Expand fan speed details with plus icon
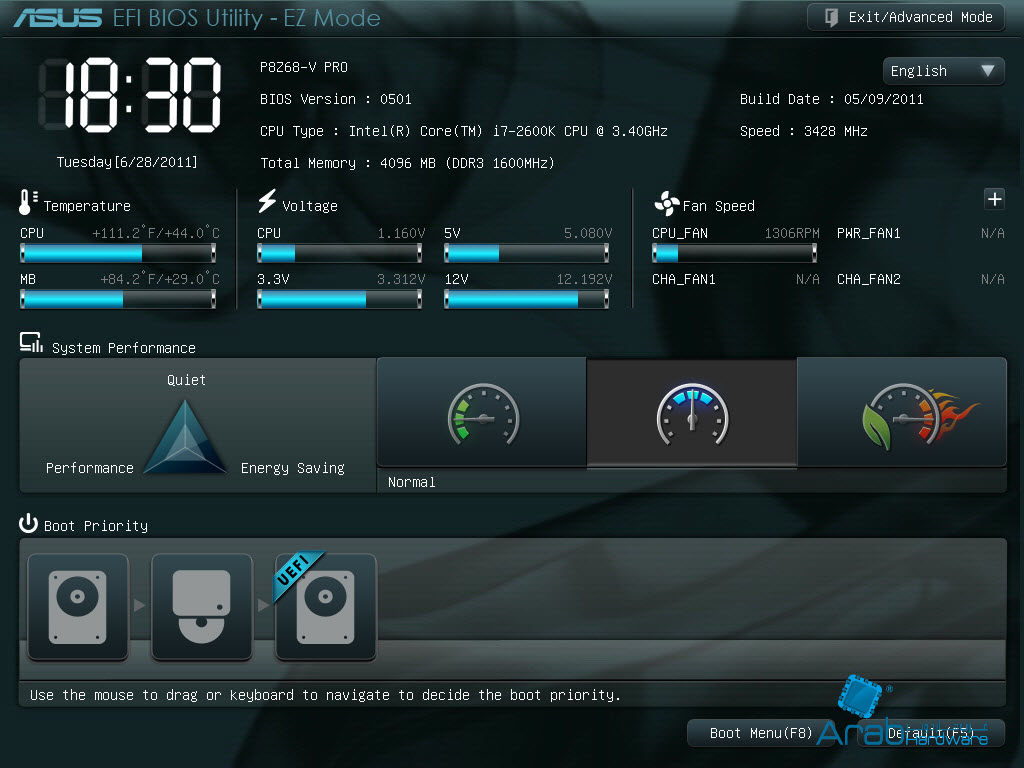Viewport: 1024px width, 768px height. pos(994,199)
